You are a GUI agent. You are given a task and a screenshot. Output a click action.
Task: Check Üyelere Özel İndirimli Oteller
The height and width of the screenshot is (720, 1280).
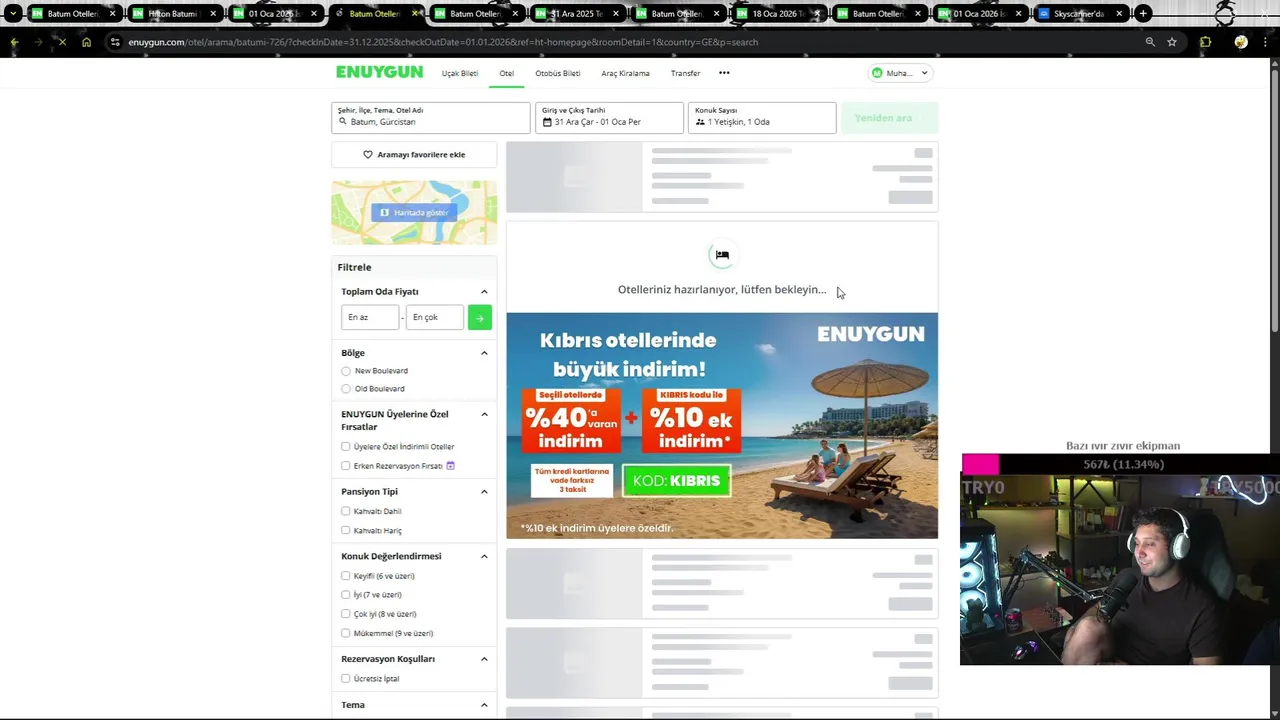346,447
